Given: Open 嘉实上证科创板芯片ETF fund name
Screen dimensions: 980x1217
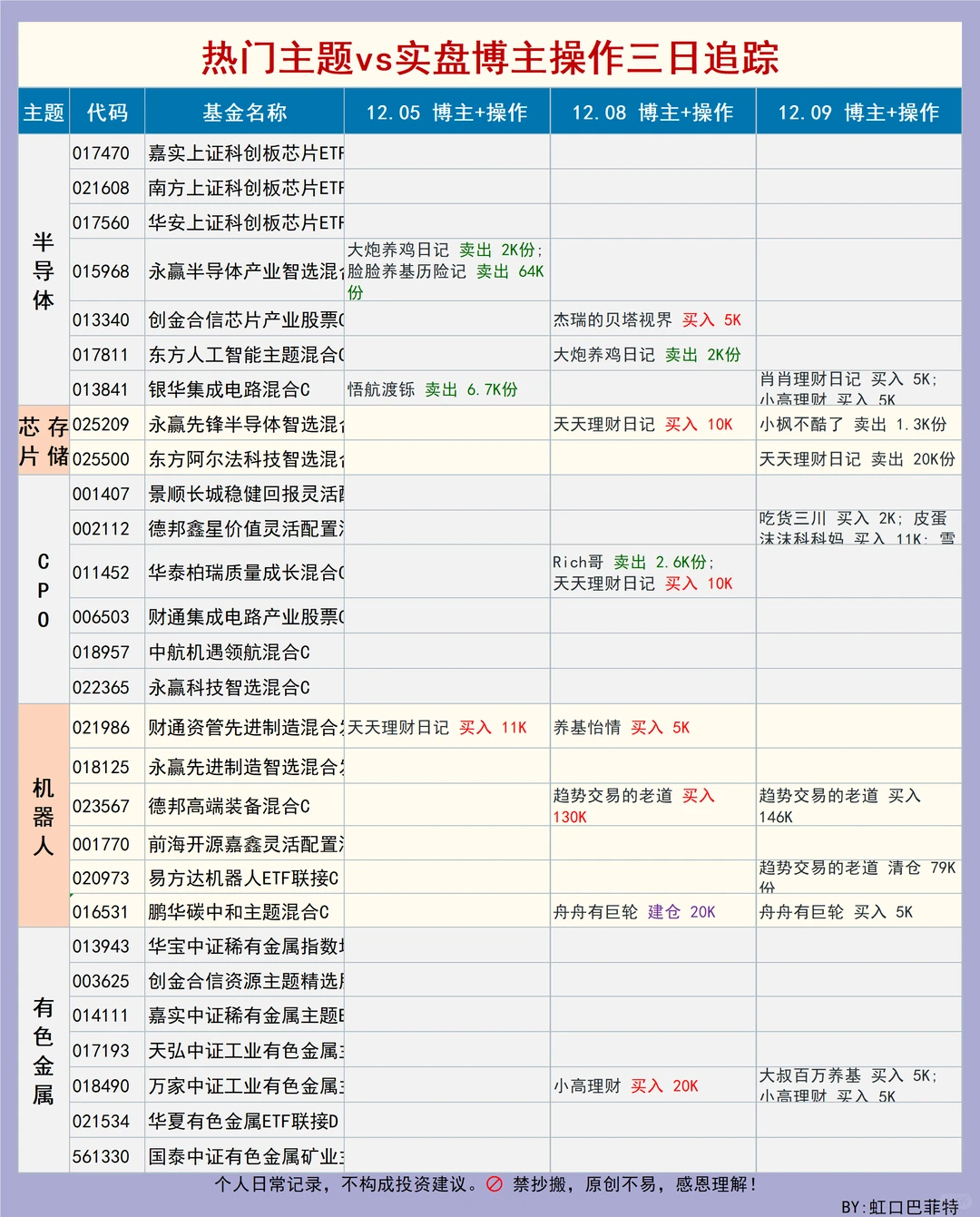Looking at the screenshot, I should coord(243,152).
